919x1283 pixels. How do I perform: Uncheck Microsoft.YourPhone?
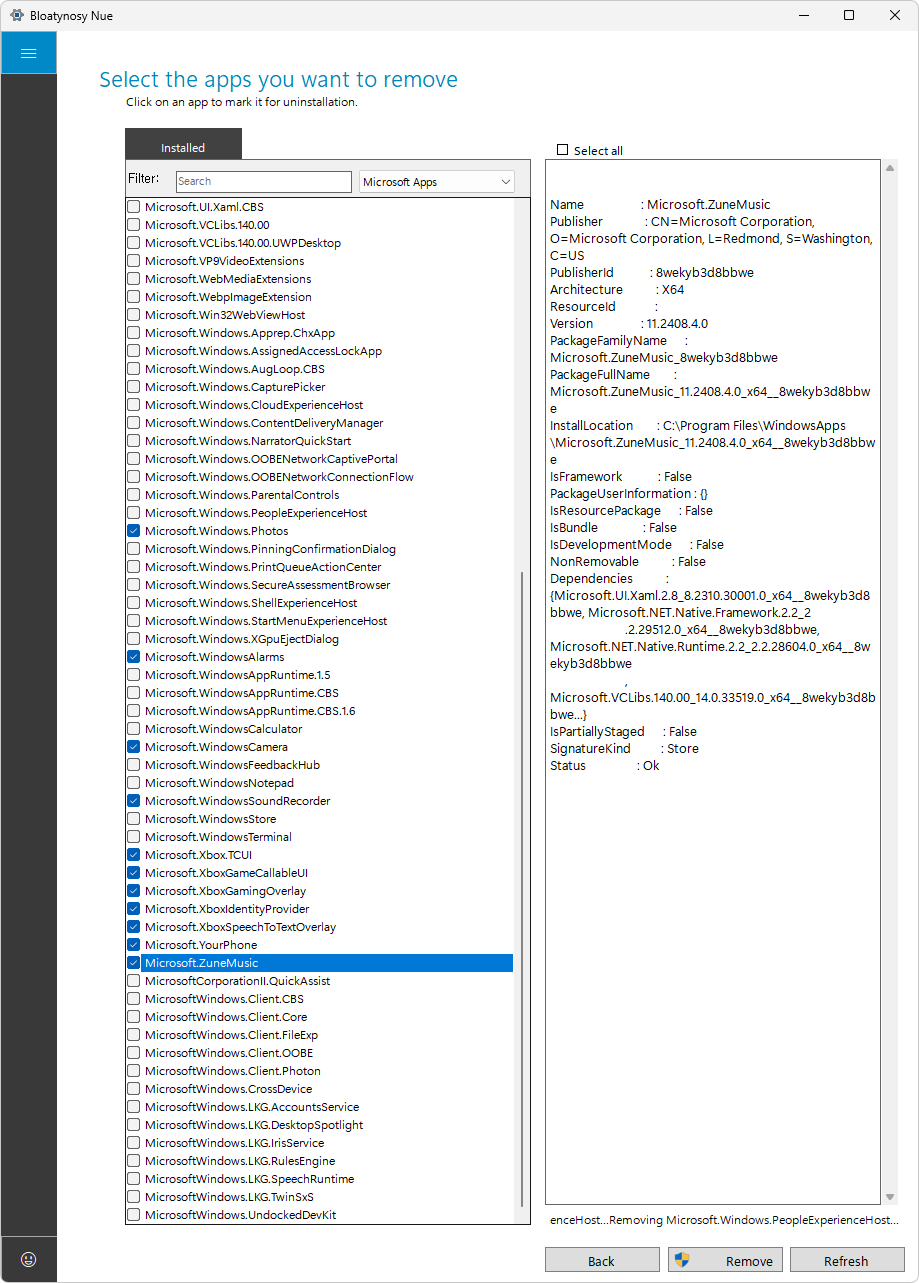click(134, 945)
